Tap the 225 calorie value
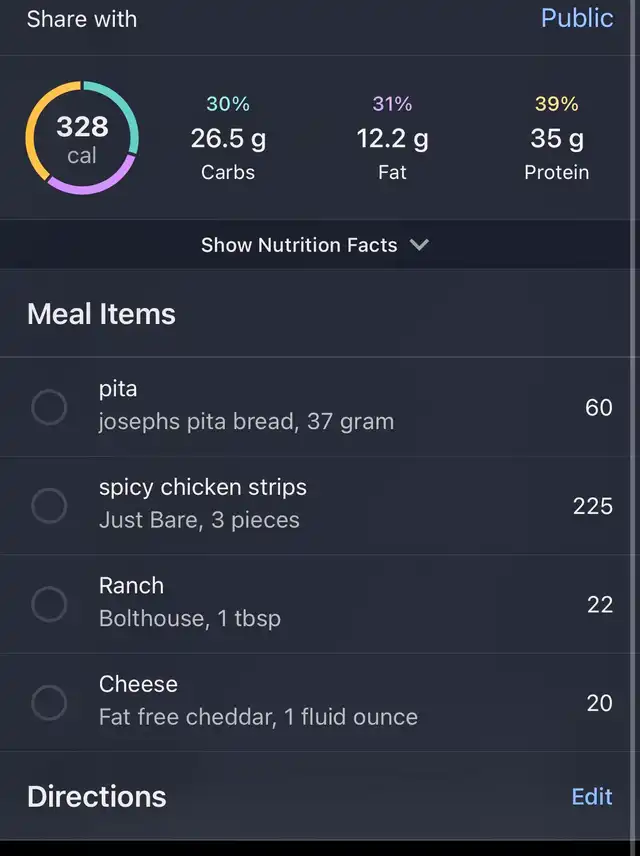Screen dimensions: 640x856 pos(592,506)
